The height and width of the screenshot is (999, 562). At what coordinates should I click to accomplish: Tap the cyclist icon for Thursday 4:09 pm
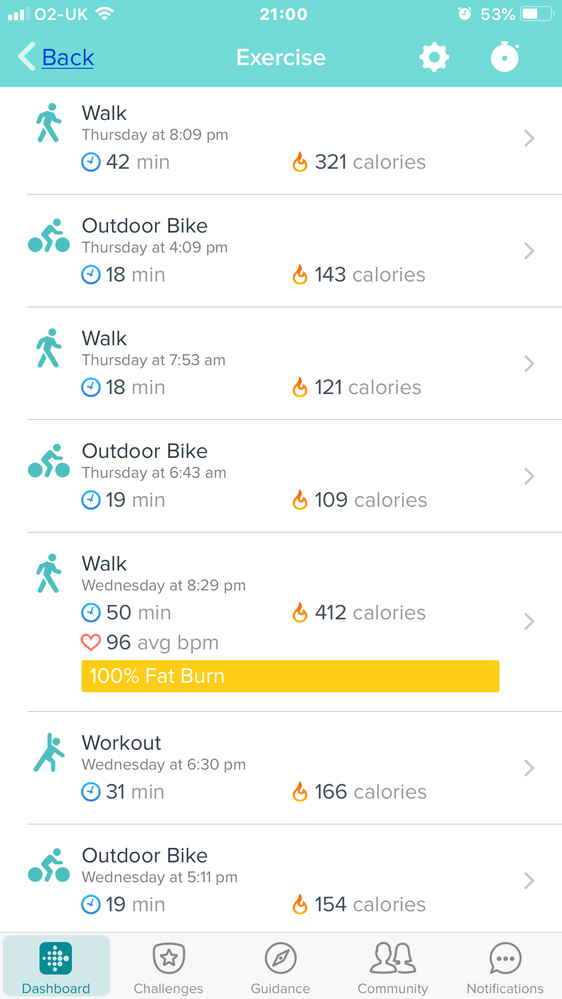pos(48,236)
